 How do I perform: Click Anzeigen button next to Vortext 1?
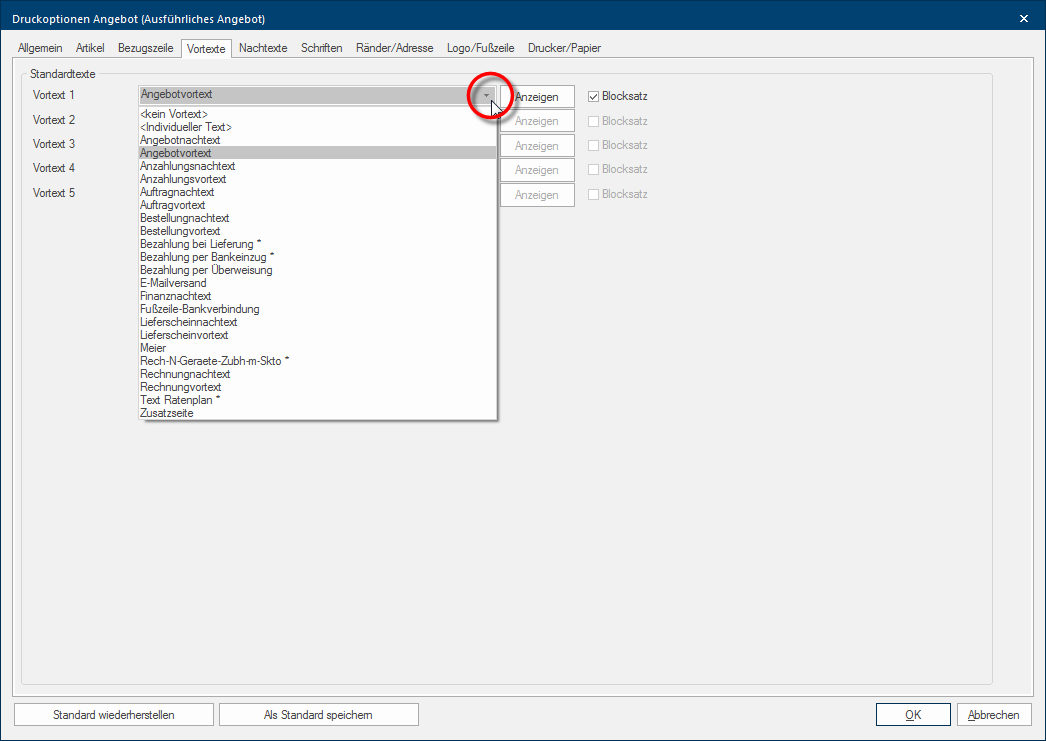pyautogui.click(x=537, y=97)
